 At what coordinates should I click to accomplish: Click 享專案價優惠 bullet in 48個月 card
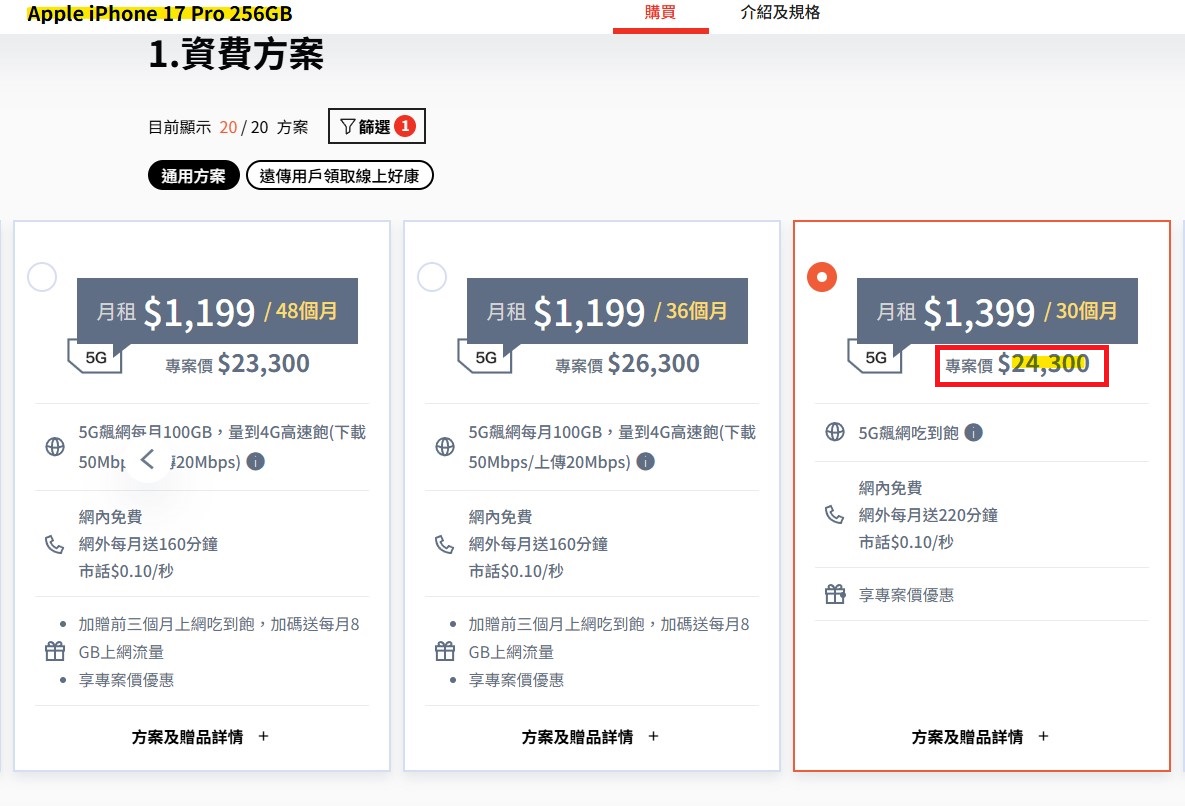point(126,680)
